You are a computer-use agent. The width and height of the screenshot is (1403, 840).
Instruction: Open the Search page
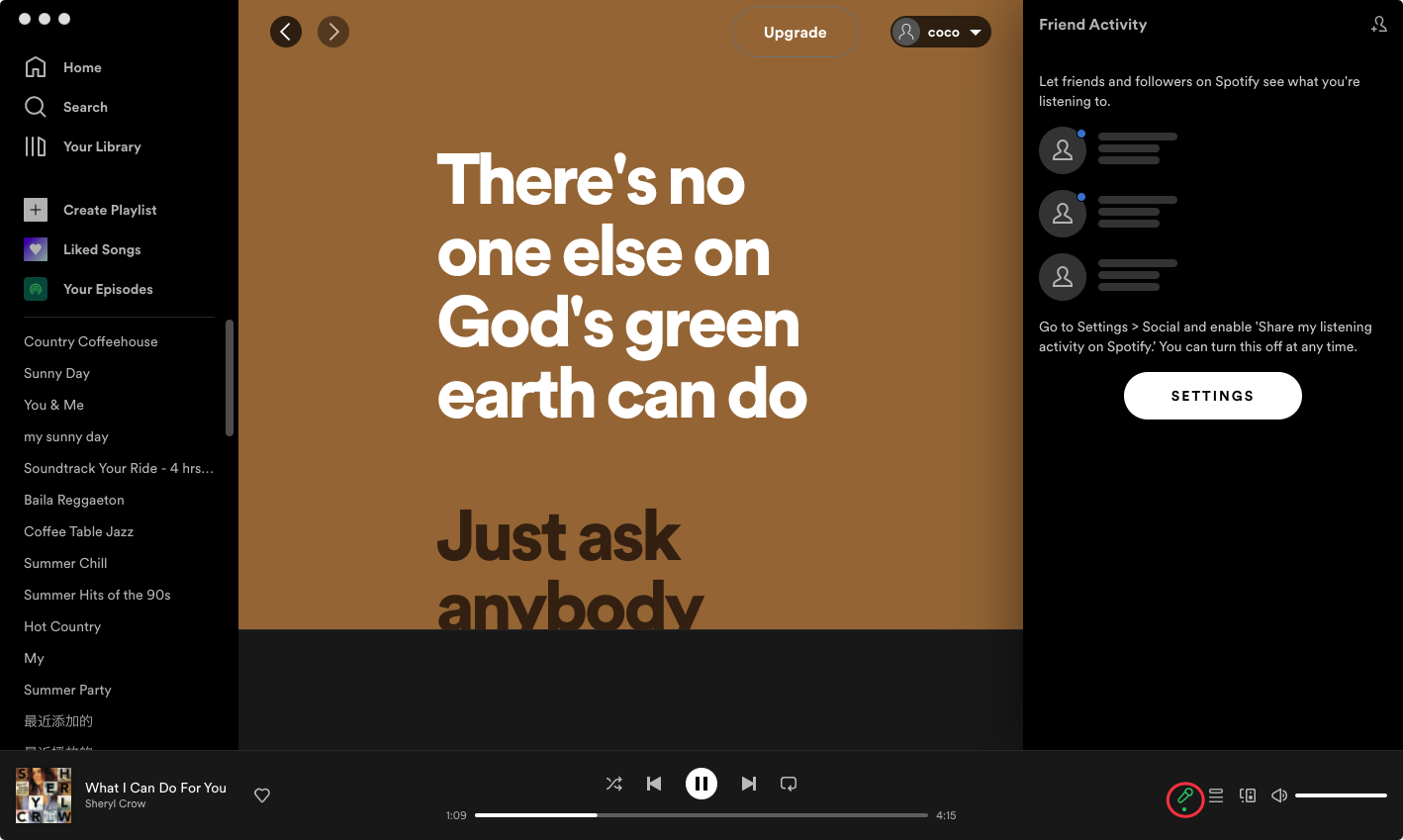tap(85, 107)
